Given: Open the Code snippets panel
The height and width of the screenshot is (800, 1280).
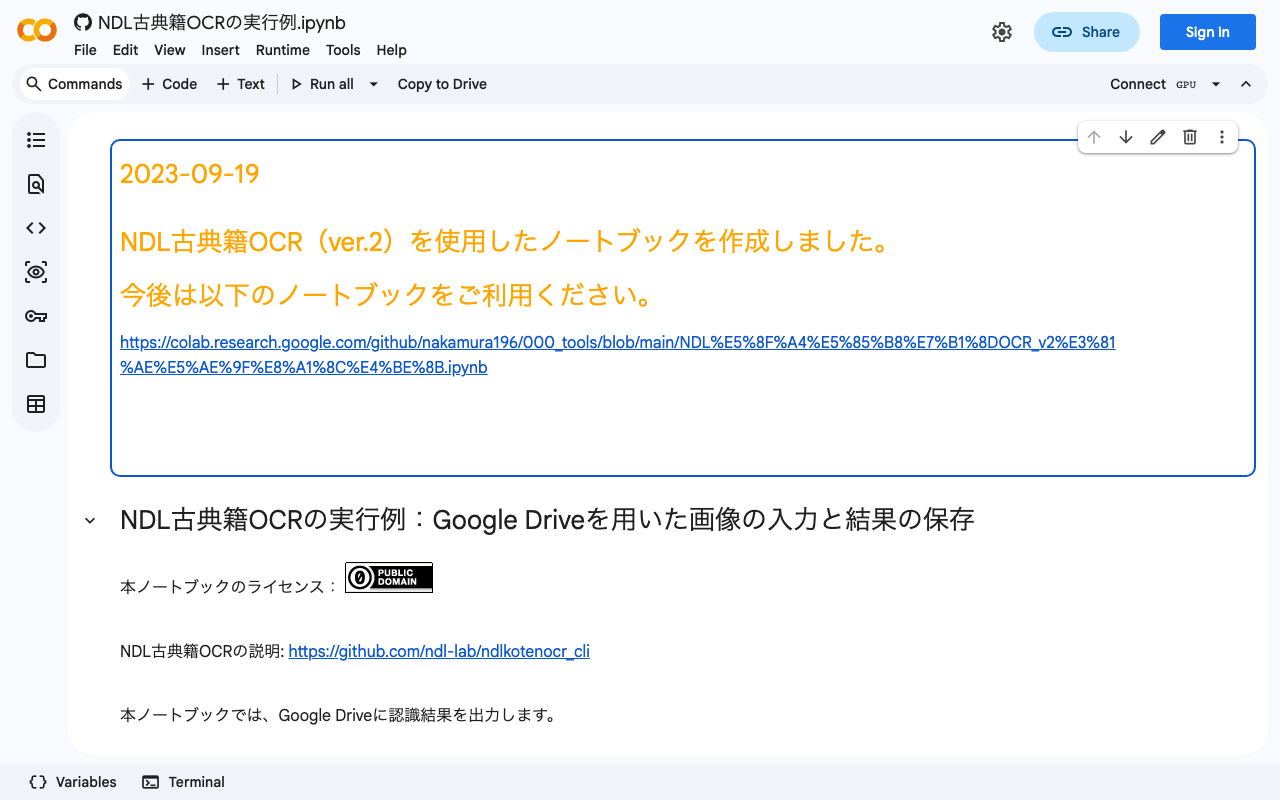Looking at the screenshot, I should click(x=36, y=228).
